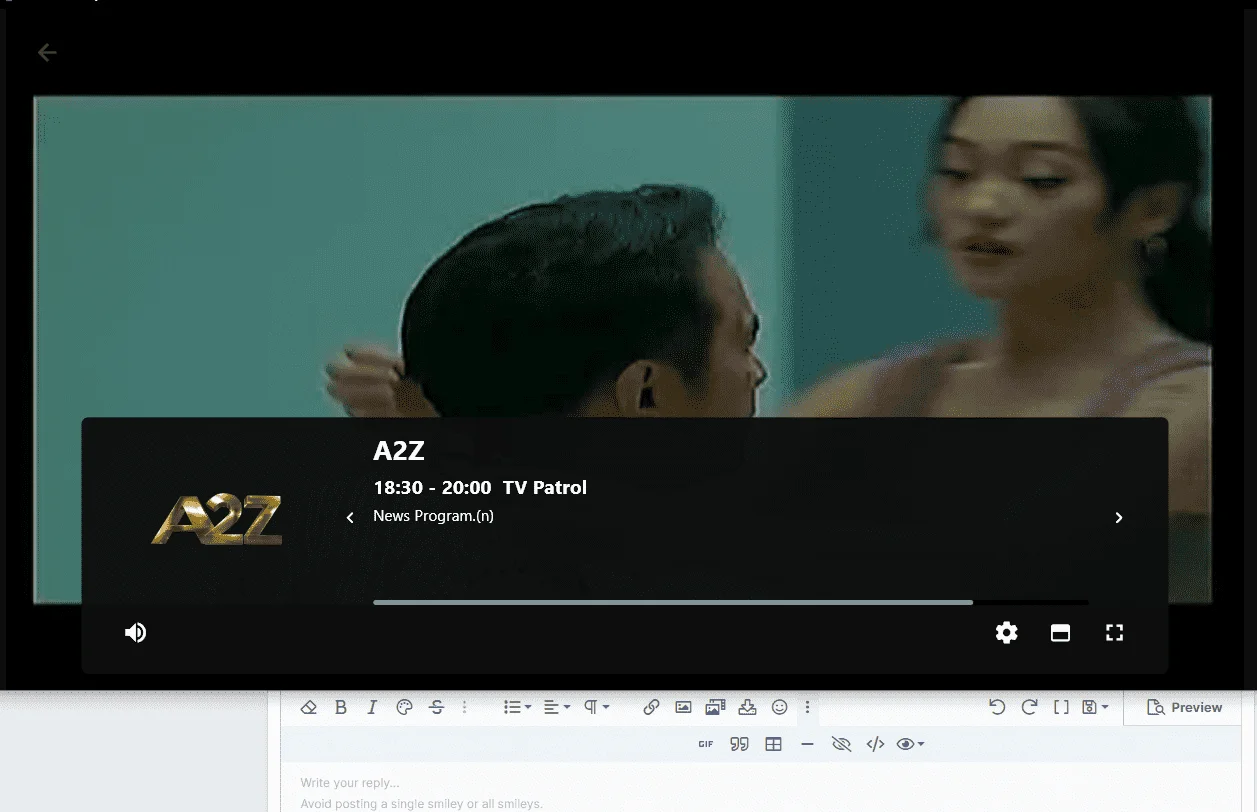Open more text options after strikethrough
Screen dimensions: 1257x812
point(465,707)
